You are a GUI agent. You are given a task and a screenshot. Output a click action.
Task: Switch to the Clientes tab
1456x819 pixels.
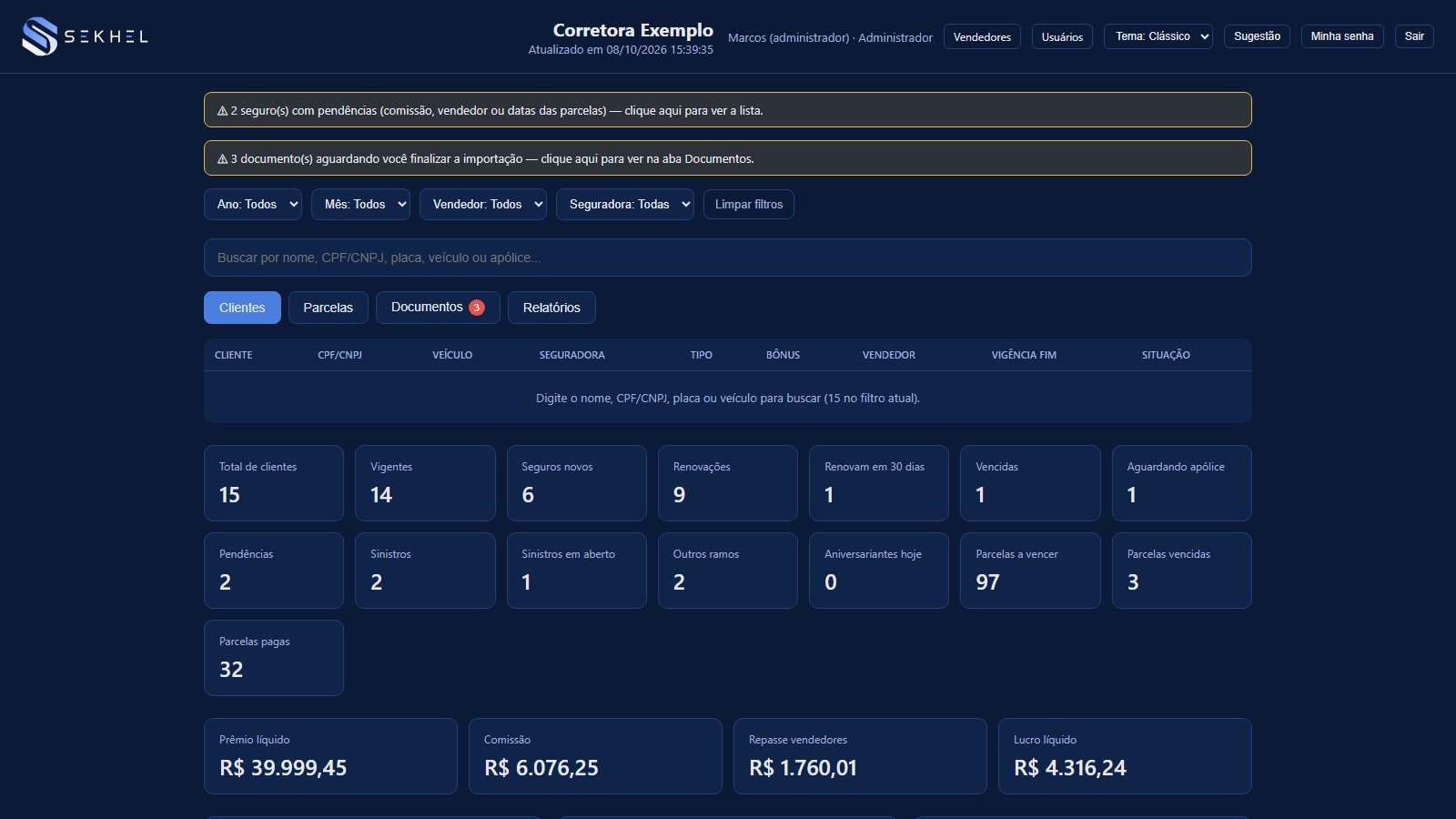tap(242, 308)
